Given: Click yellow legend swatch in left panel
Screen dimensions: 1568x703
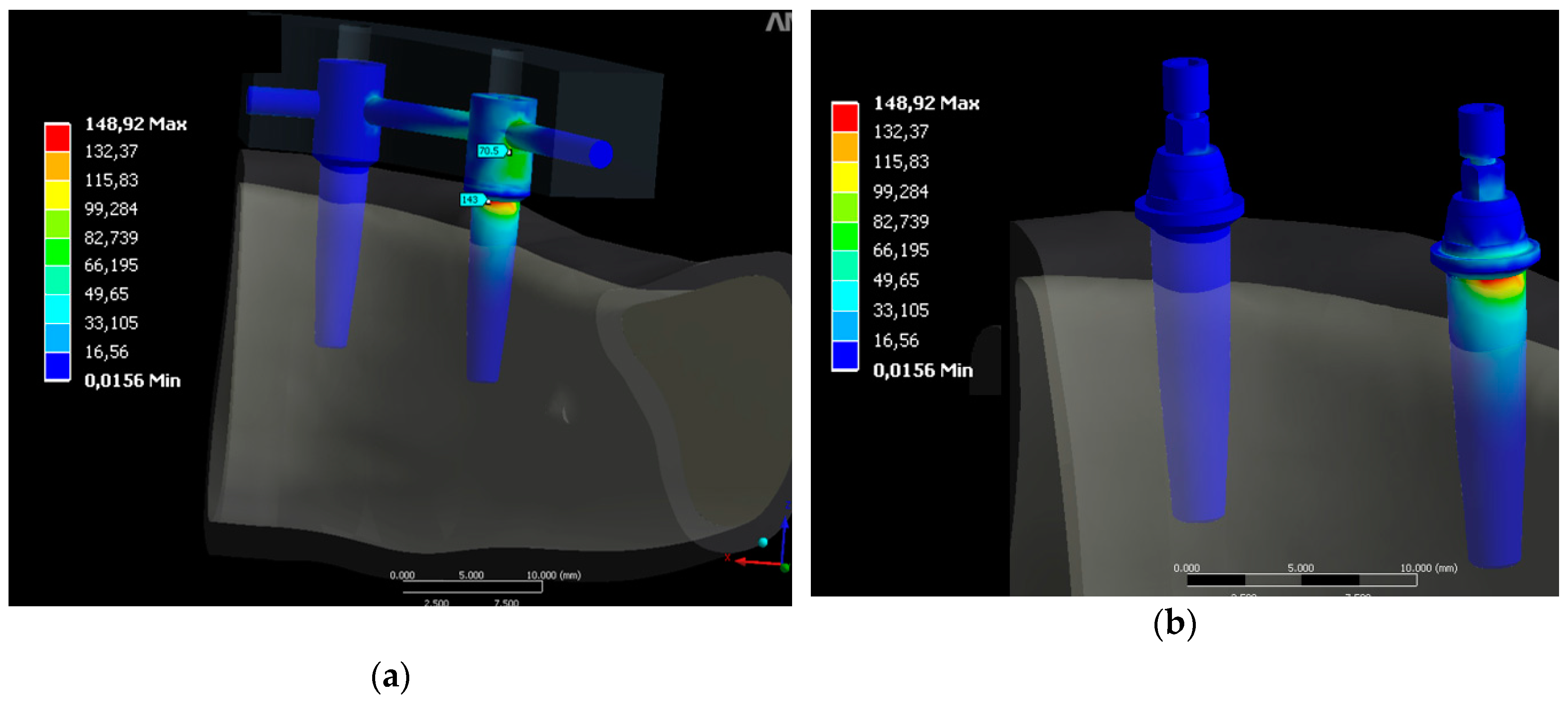Looking at the screenshot, I should point(57,195).
